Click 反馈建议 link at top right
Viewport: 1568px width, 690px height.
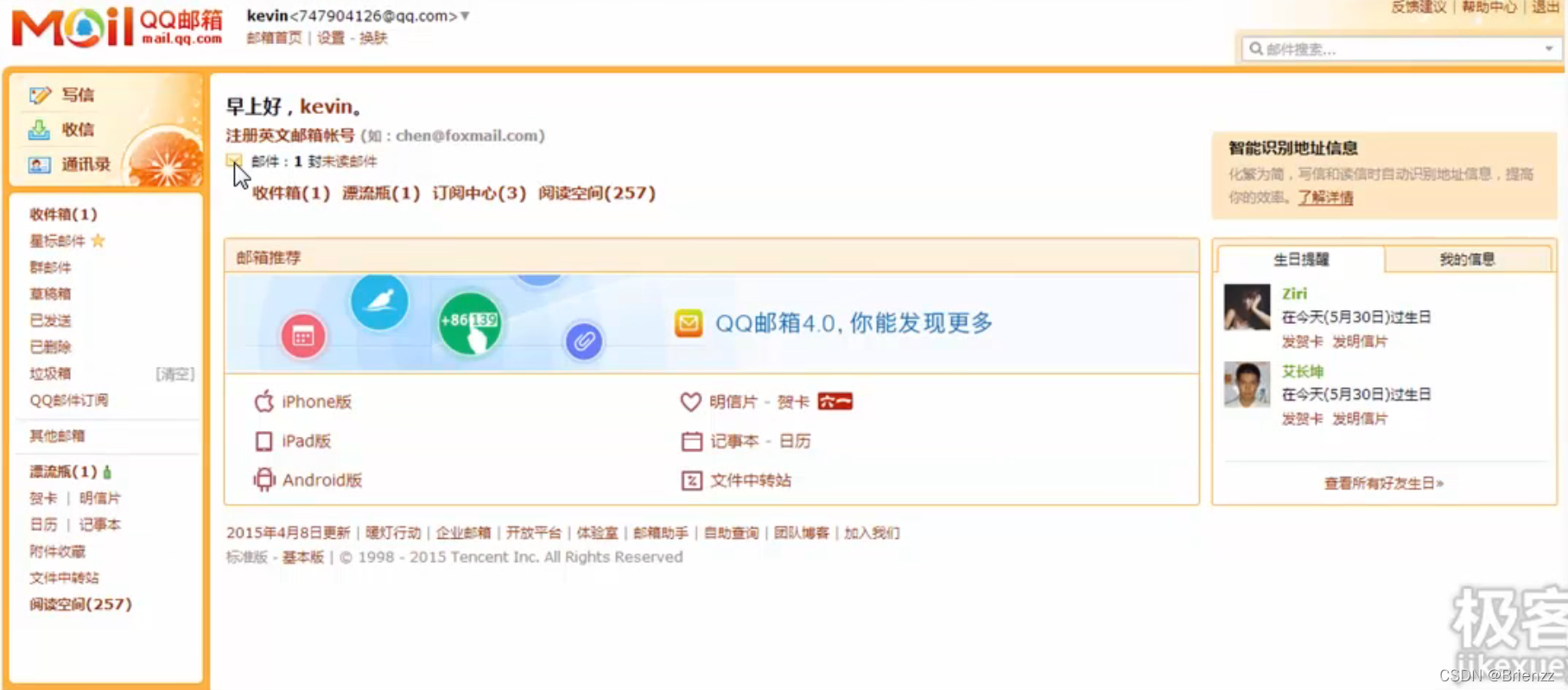point(1419,7)
